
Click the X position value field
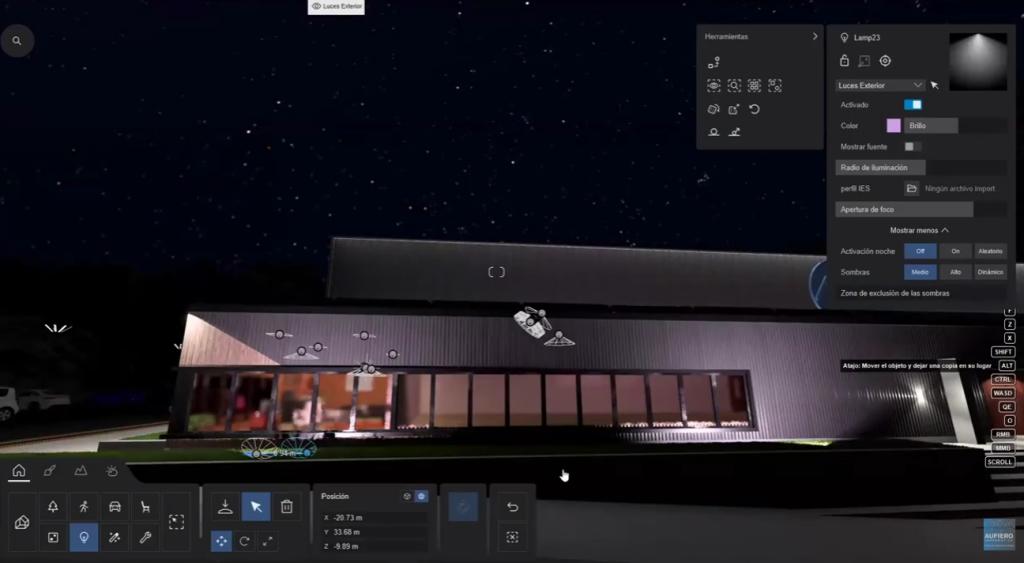pyautogui.click(x=375, y=517)
